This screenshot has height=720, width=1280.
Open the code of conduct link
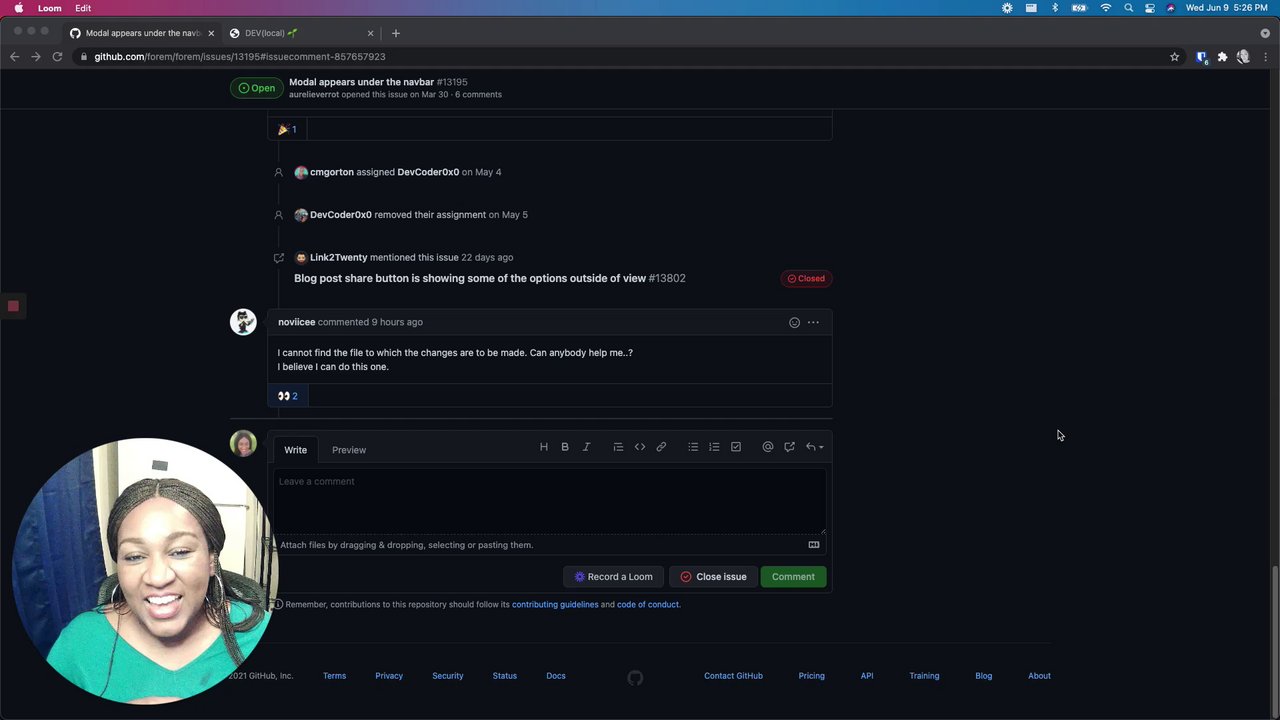(x=647, y=605)
